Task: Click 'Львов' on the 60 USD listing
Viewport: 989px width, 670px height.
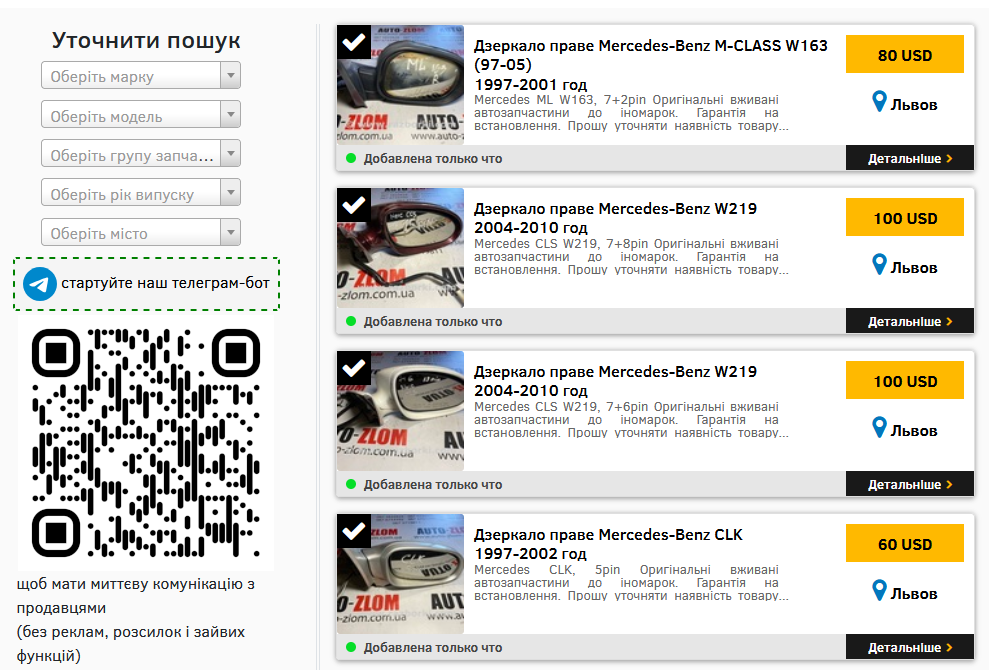Action: click(x=913, y=594)
